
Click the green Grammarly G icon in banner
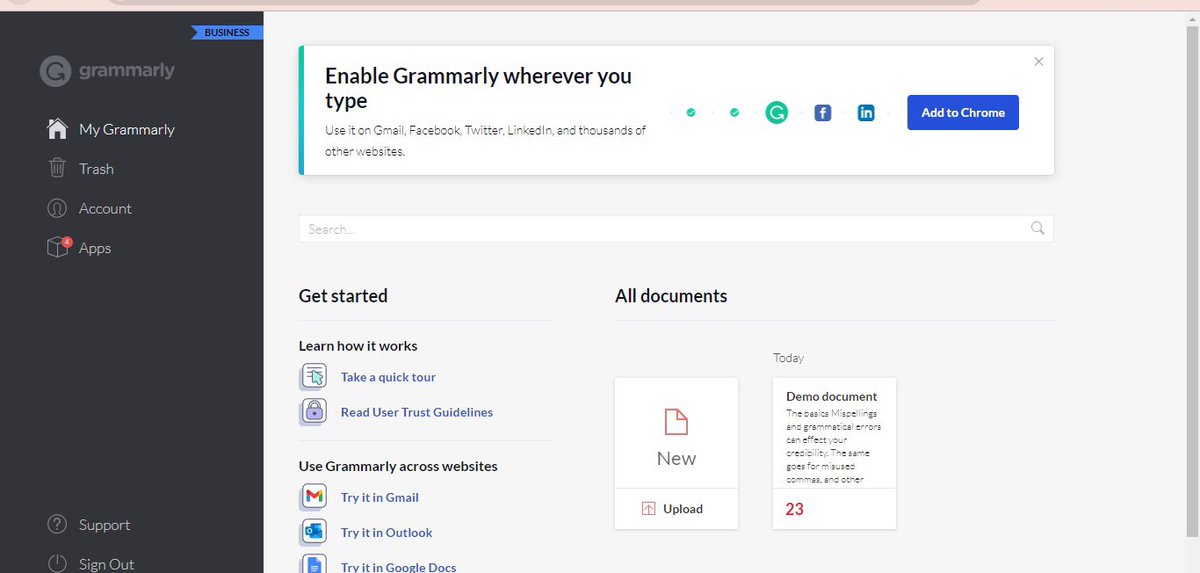point(776,113)
